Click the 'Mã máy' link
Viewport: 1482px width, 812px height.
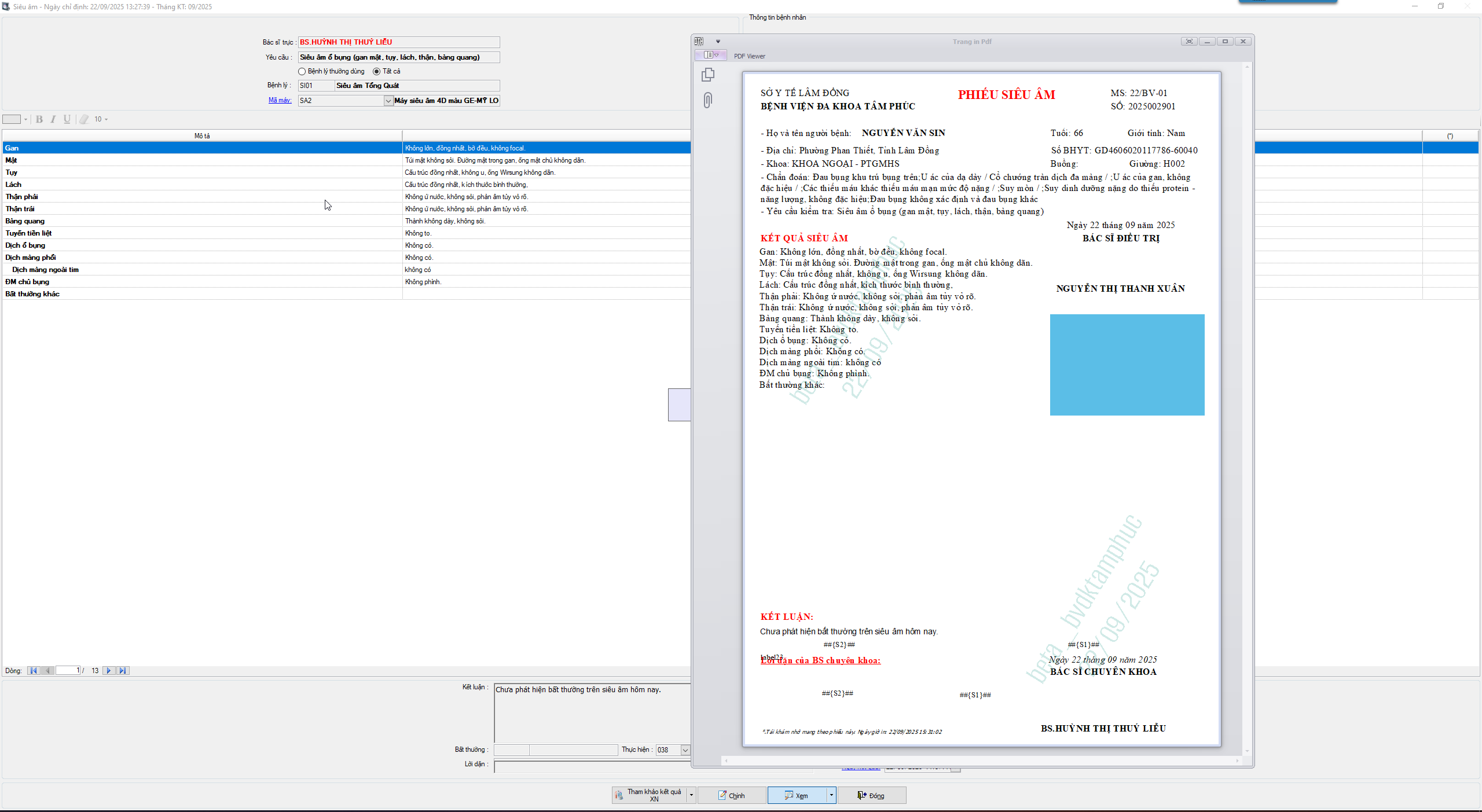[280, 100]
